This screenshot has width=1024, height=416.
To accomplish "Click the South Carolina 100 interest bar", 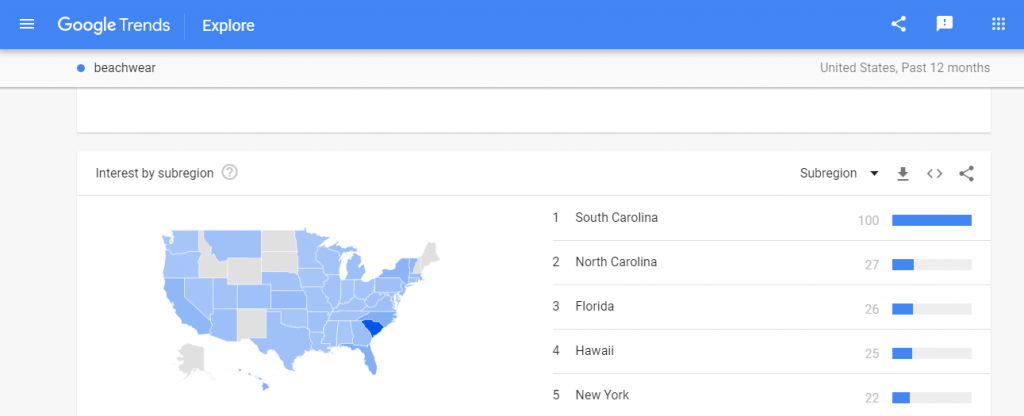I will (x=931, y=220).
